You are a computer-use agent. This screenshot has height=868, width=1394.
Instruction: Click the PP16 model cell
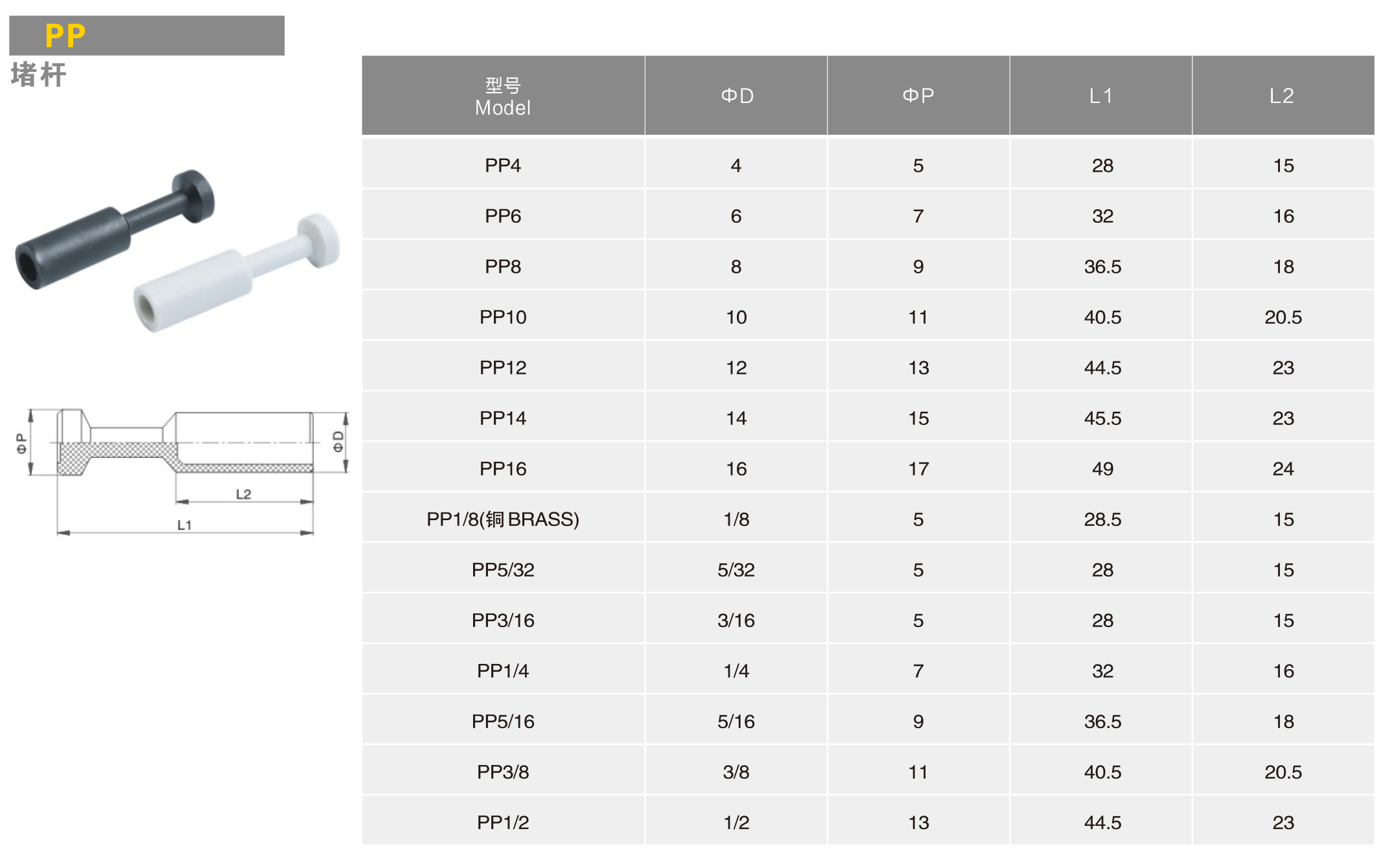click(x=503, y=468)
